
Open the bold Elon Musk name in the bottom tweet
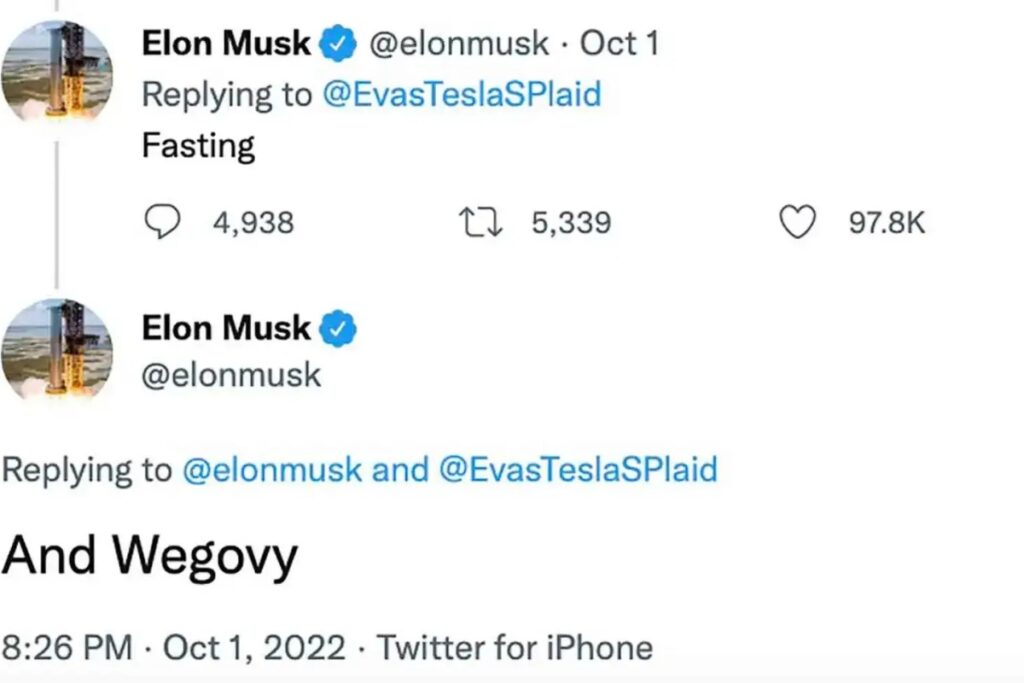227,328
